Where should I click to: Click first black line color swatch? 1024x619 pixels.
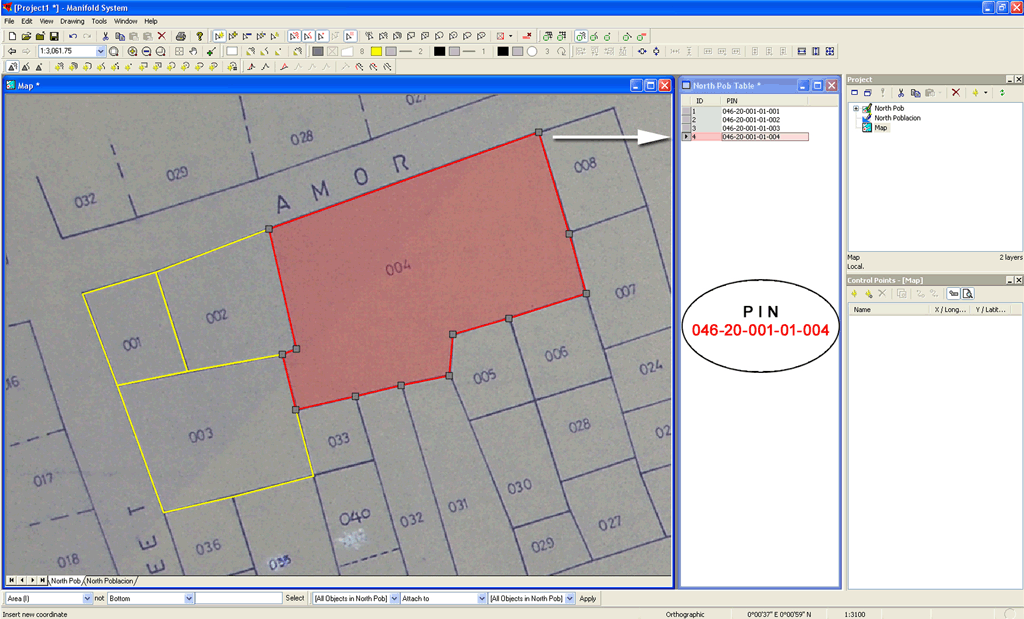click(x=440, y=51)
